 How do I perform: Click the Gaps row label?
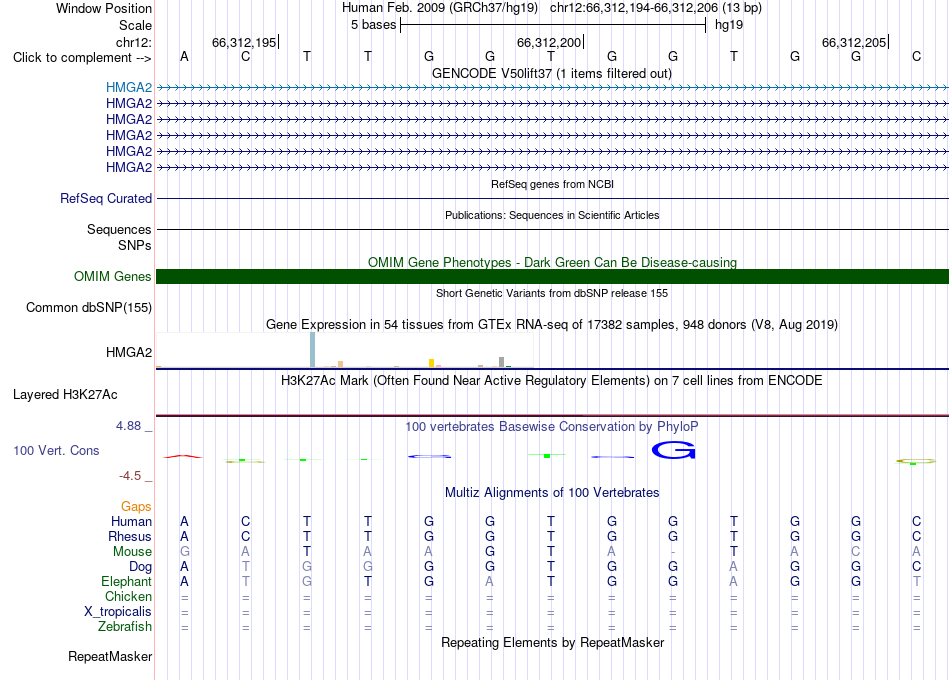pos(136,506)
